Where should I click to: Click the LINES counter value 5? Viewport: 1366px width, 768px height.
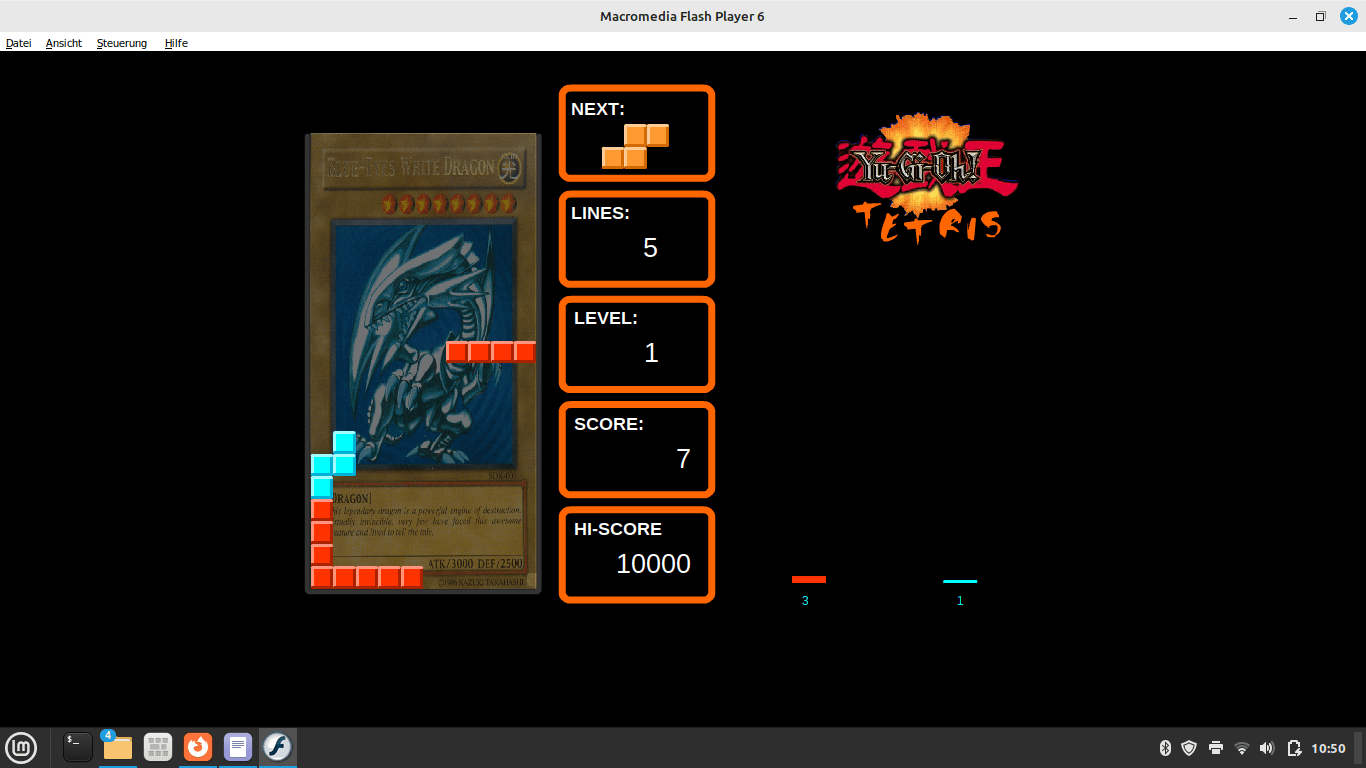point(651,248)
